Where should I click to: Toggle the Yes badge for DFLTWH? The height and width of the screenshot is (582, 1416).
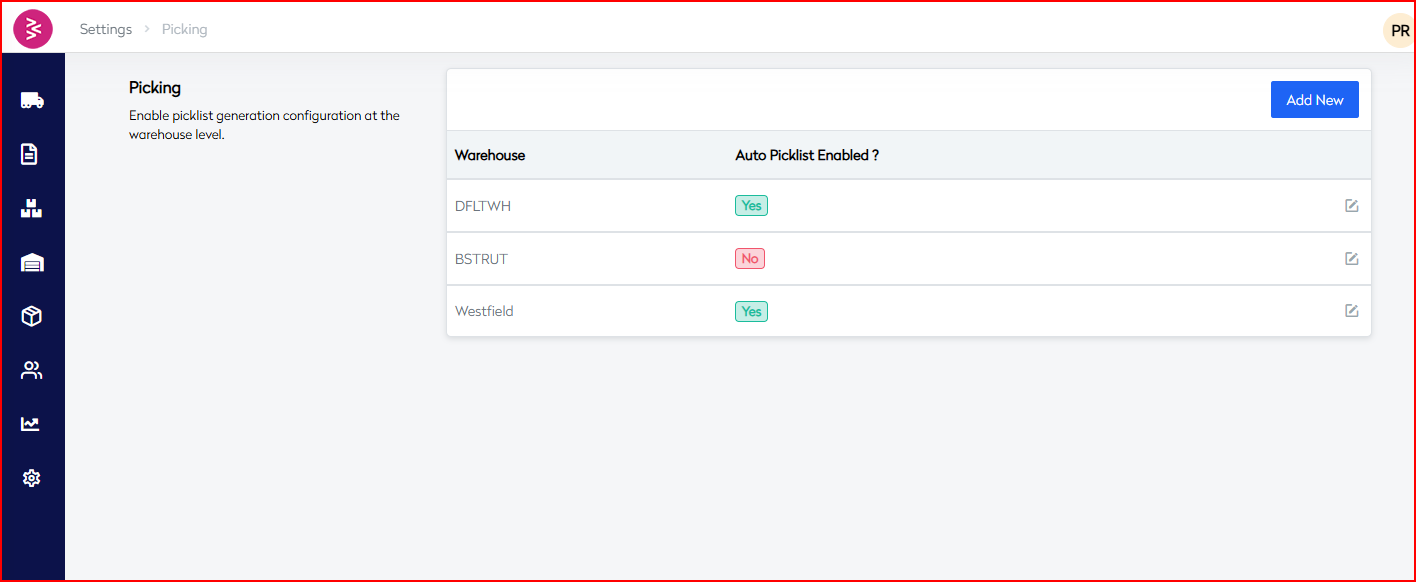coord(750,205)
